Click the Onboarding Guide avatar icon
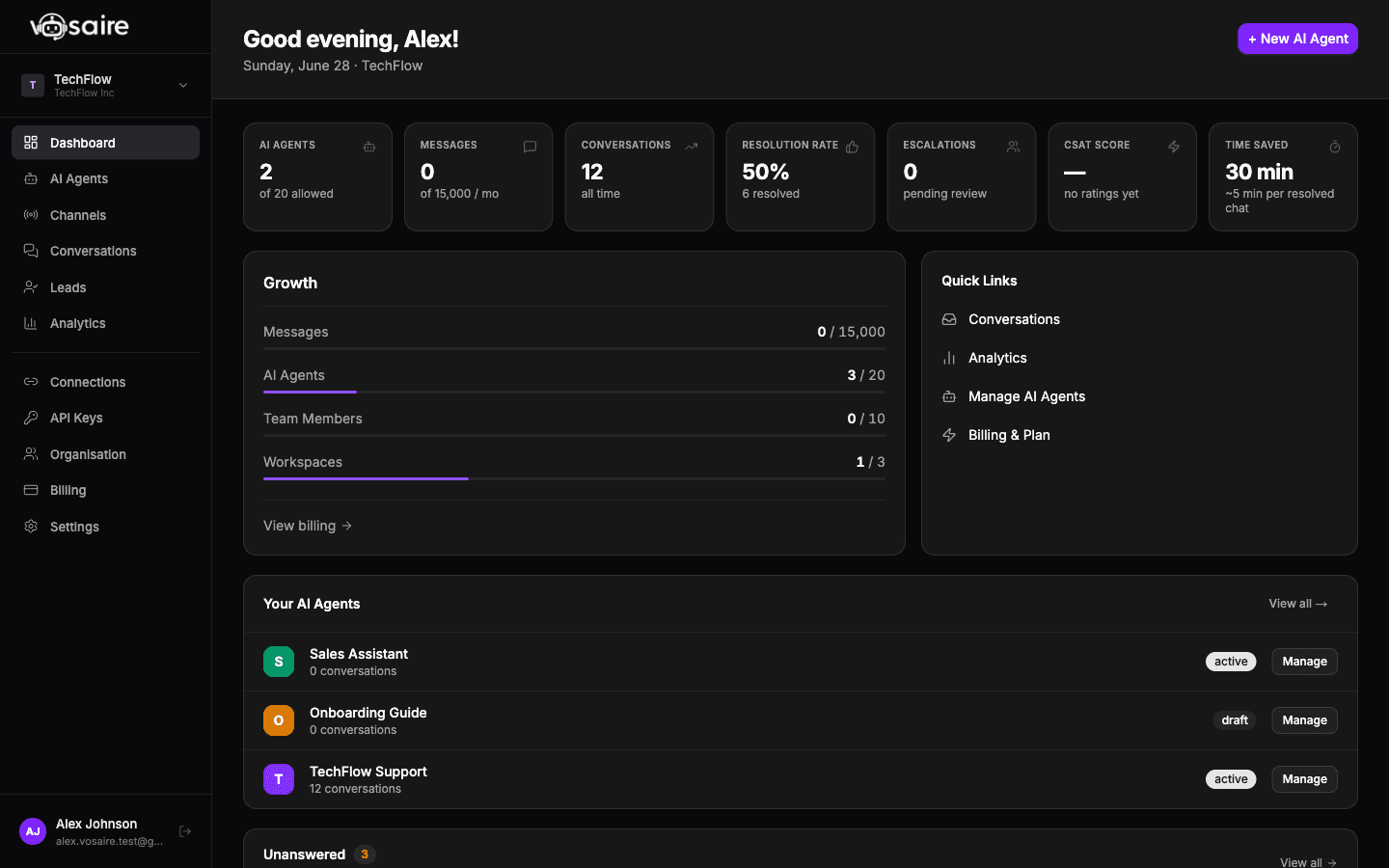This screenshot has height=868, width=1389. pos(279,720)
